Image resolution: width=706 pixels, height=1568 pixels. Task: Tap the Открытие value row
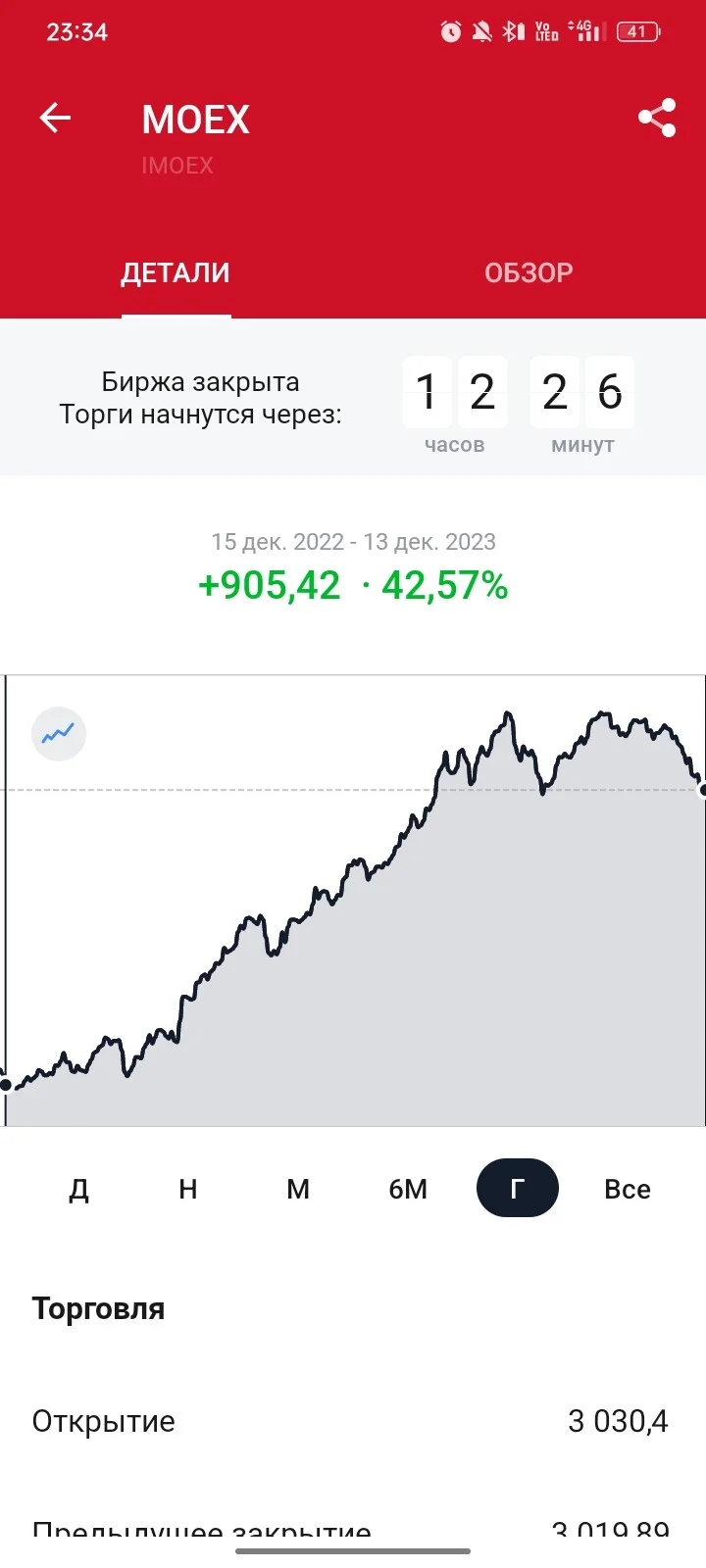point(353,1421)
